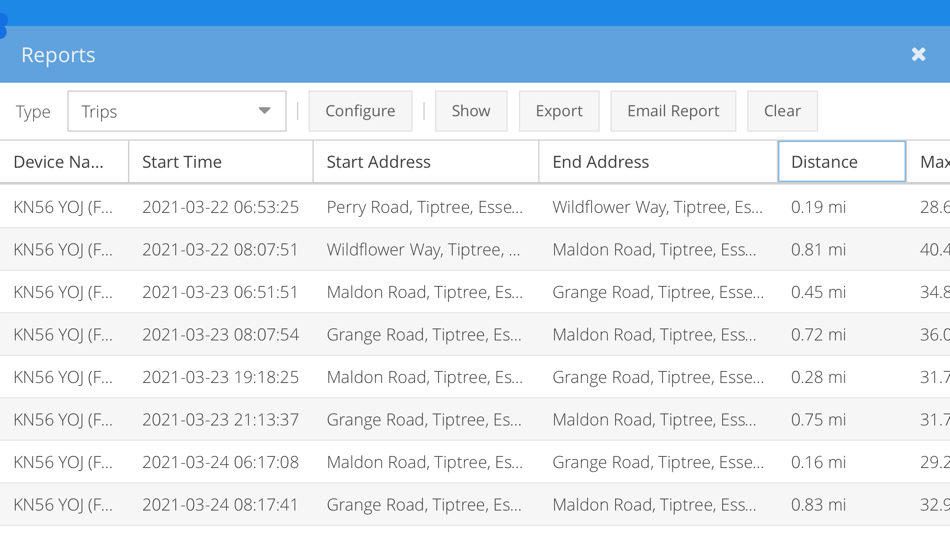Click device name in 19:18:25 row

63,377
